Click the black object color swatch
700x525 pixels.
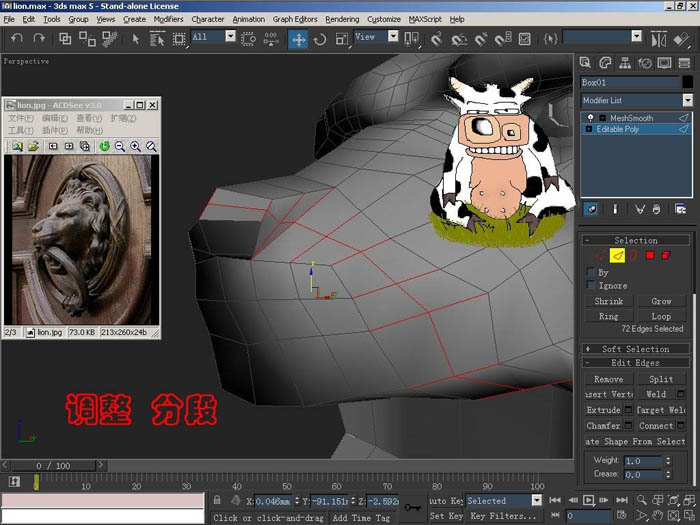click(x=687, y=82)
